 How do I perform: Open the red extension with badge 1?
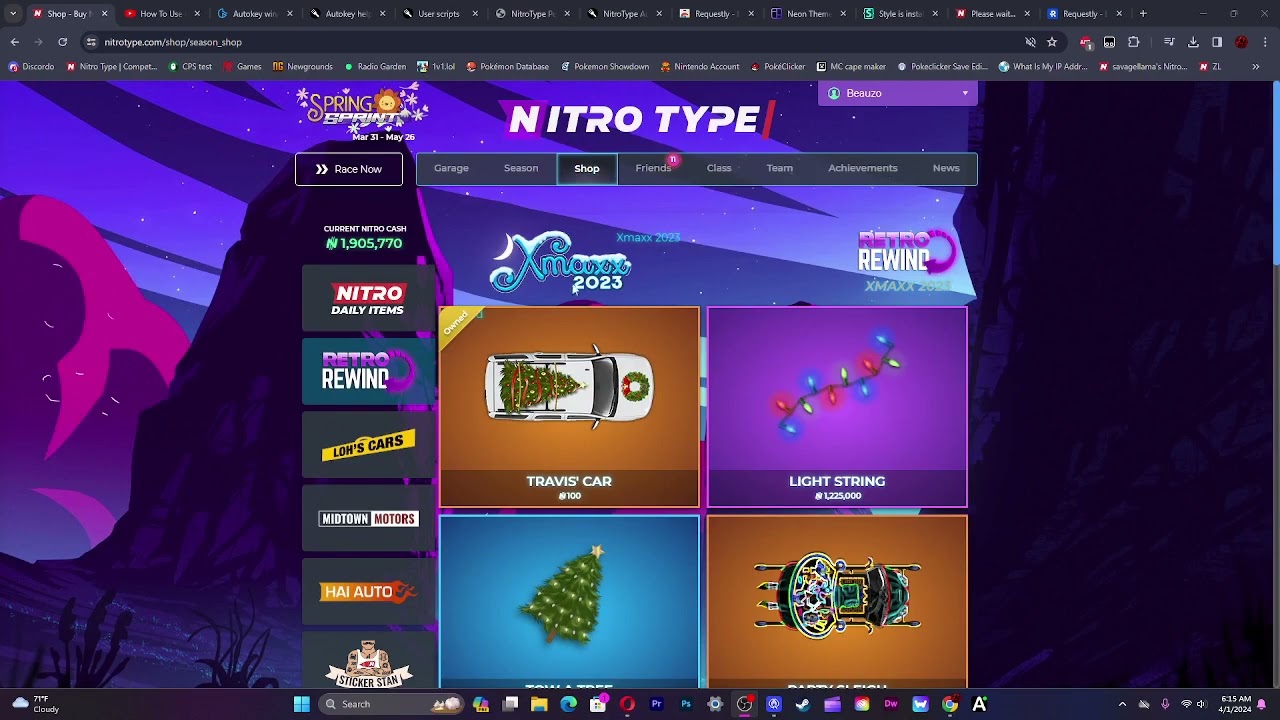tap(1086, 42)
